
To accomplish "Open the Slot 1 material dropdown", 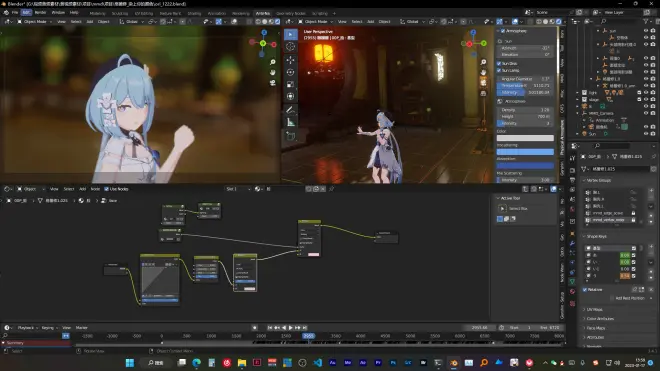I will click(x=238, y=189).
